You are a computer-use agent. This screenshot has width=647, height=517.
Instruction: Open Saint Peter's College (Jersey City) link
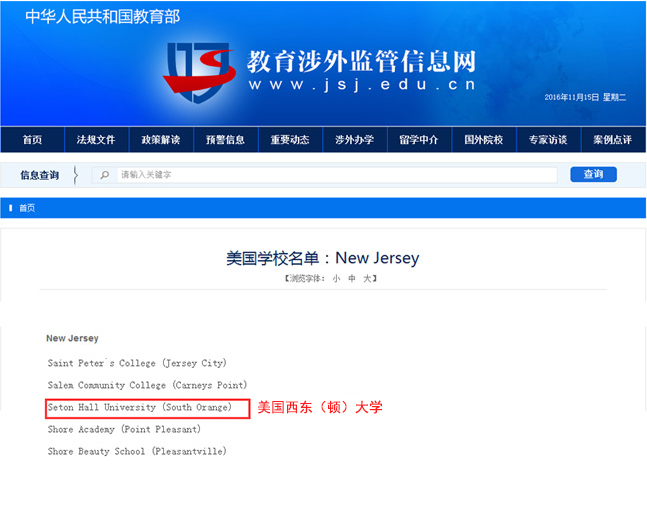pyautogui.click(x=137, y=363)
